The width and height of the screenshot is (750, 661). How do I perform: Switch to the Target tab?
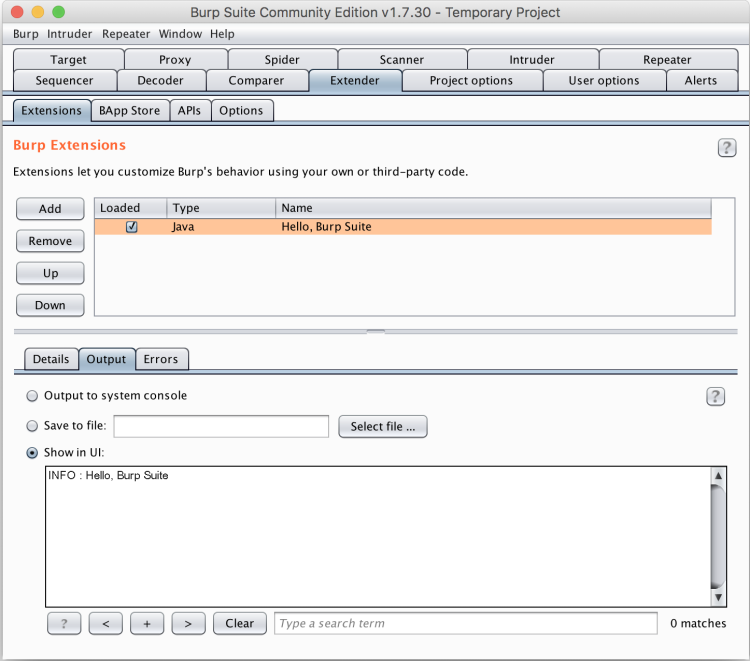tap(68, 59)
